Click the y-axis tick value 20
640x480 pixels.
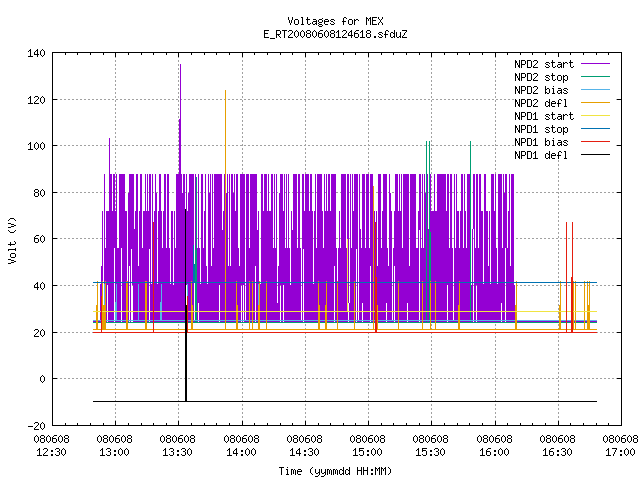(x=39, y=333)
